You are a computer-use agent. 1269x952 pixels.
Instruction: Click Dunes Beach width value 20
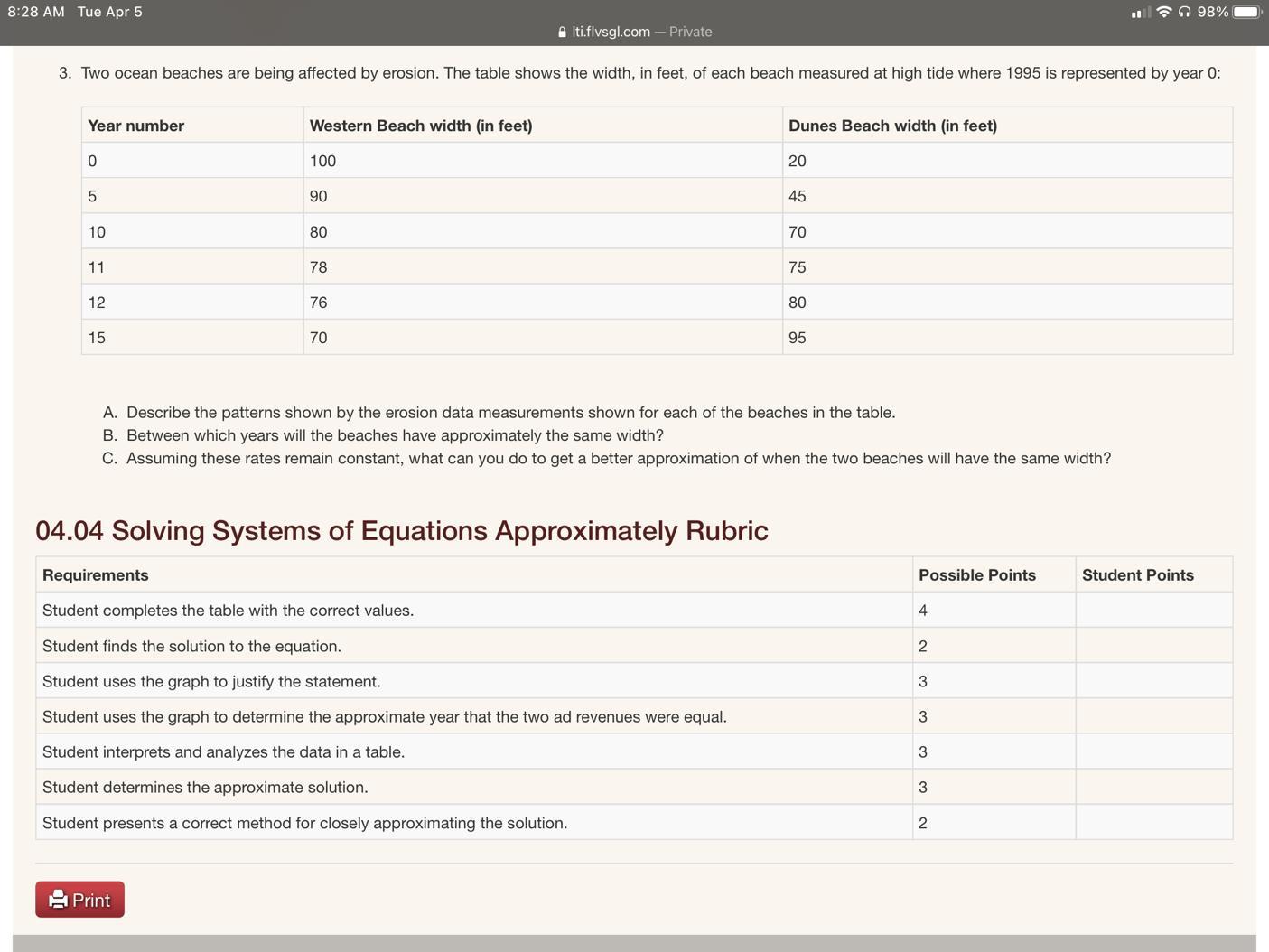point(797,161)
